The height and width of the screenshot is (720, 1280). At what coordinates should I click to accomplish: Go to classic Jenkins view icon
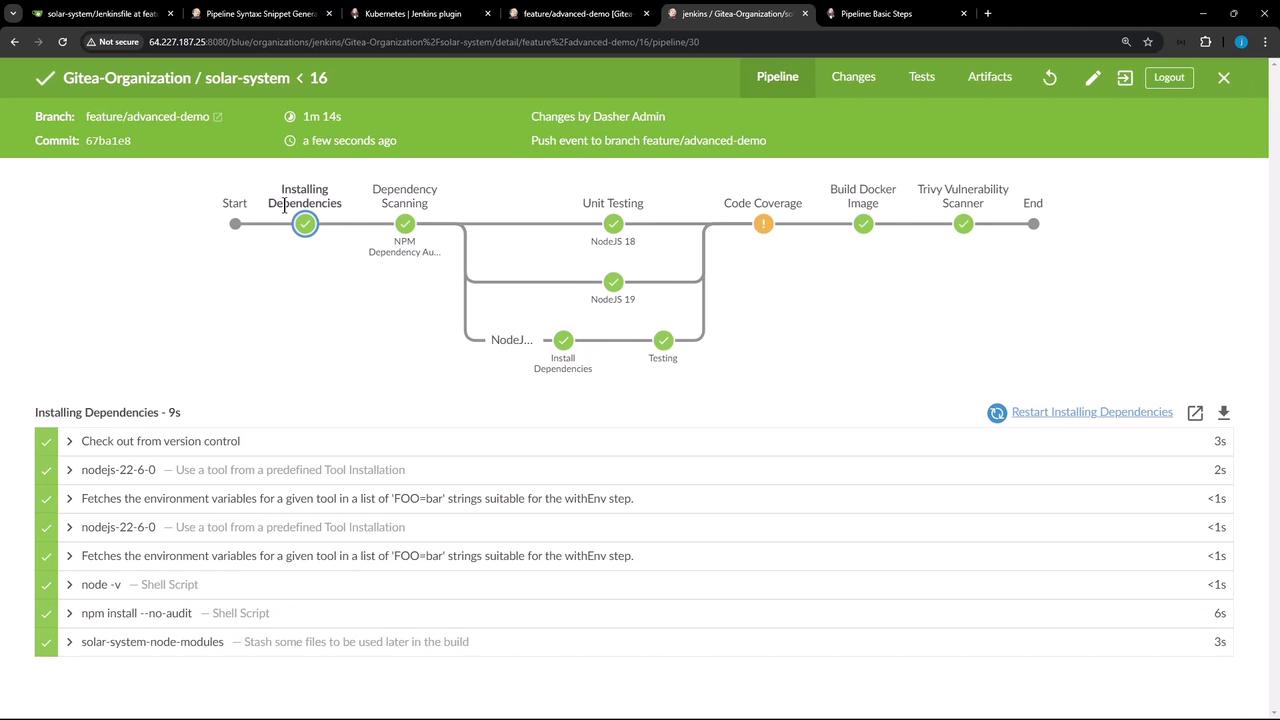(1125, 78)
